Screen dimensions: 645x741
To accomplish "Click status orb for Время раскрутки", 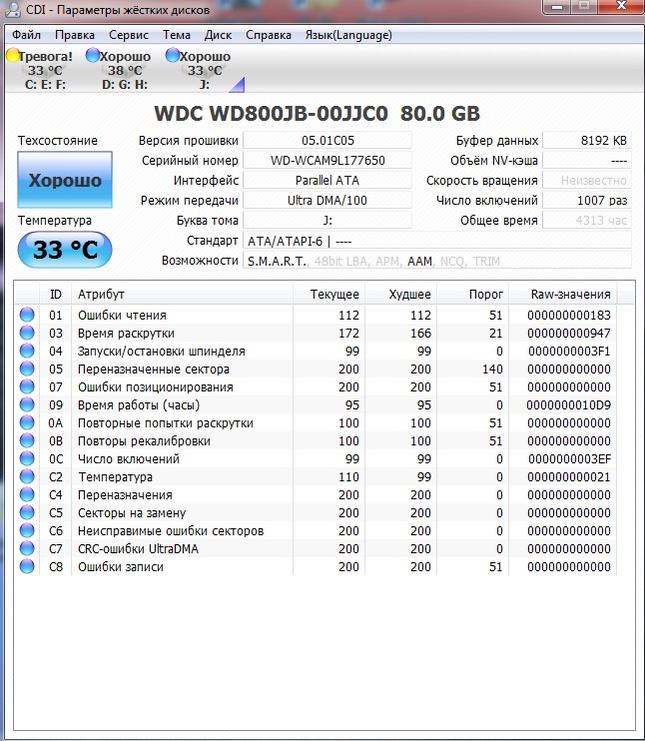I will 27,333.
